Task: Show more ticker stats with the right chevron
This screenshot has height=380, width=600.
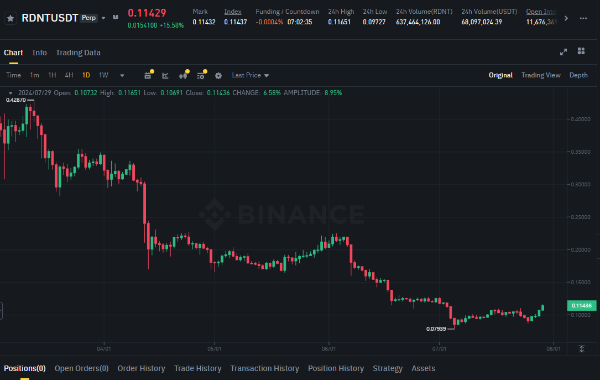Action: [566, 18]
